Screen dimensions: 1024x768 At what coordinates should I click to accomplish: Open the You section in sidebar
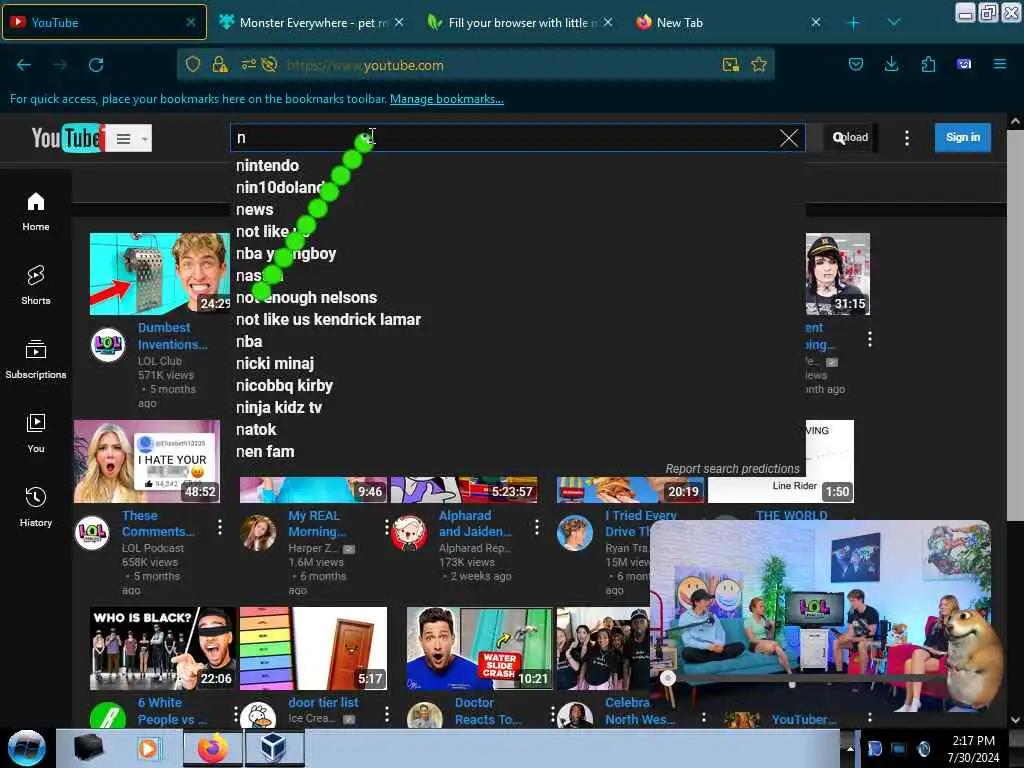[x=36, y=433]
